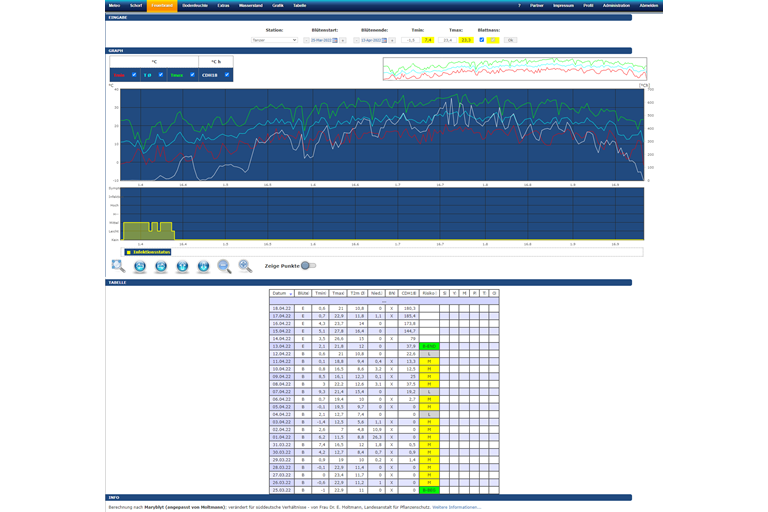Viewport: 768px width, 512px height.
Task: Toggle the Zeige Punkte switch
Action: 308,266
